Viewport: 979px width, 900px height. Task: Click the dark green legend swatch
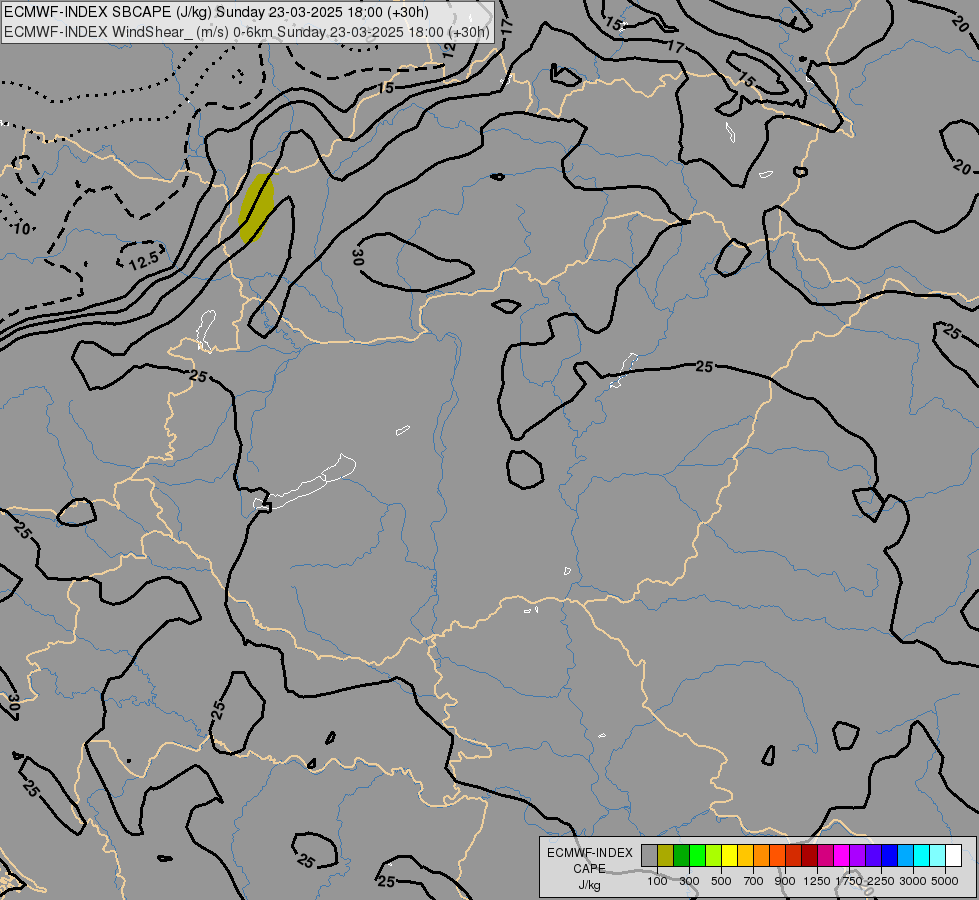(x=682, y=856)
